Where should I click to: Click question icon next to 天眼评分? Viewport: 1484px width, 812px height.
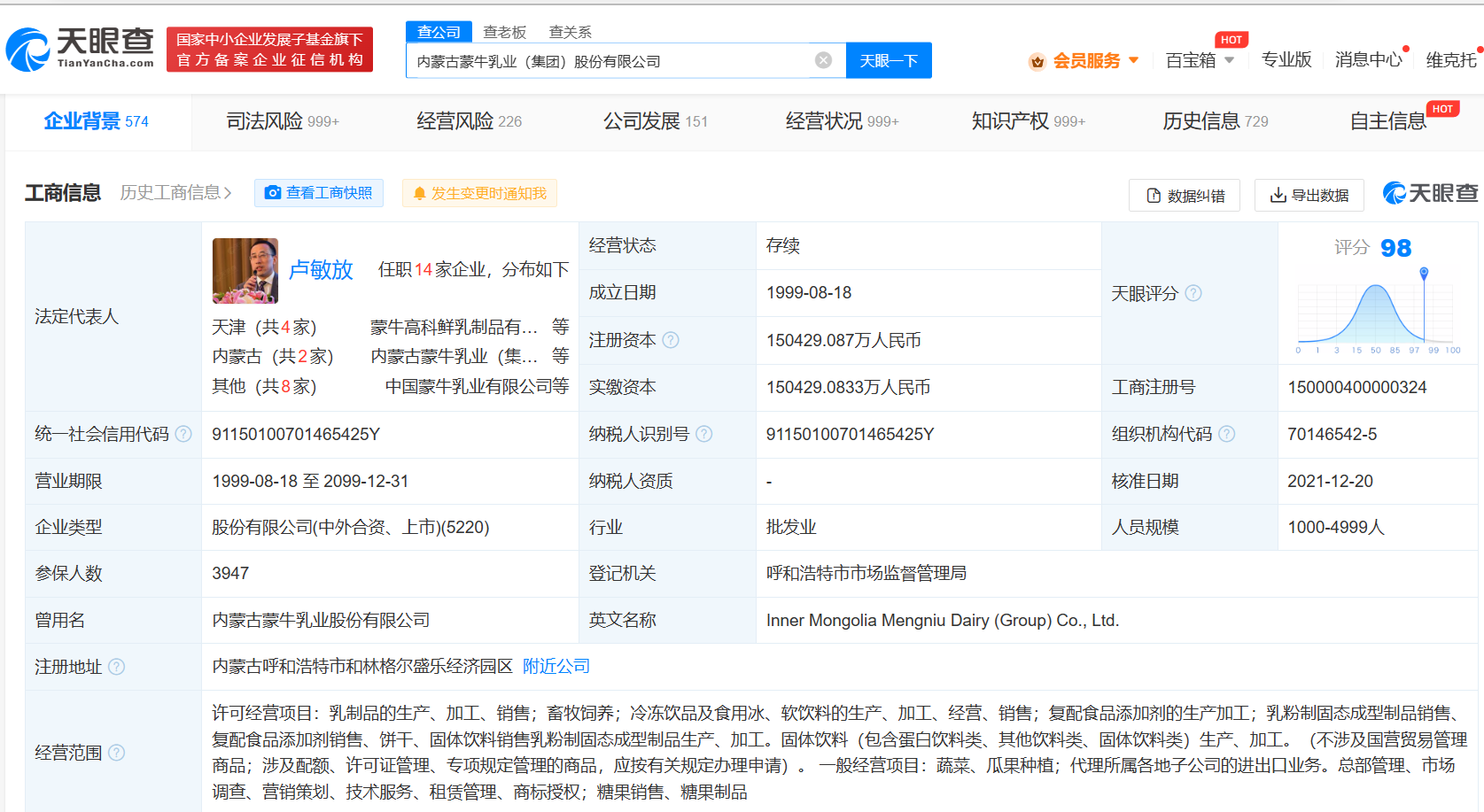tap(1193, 293)
